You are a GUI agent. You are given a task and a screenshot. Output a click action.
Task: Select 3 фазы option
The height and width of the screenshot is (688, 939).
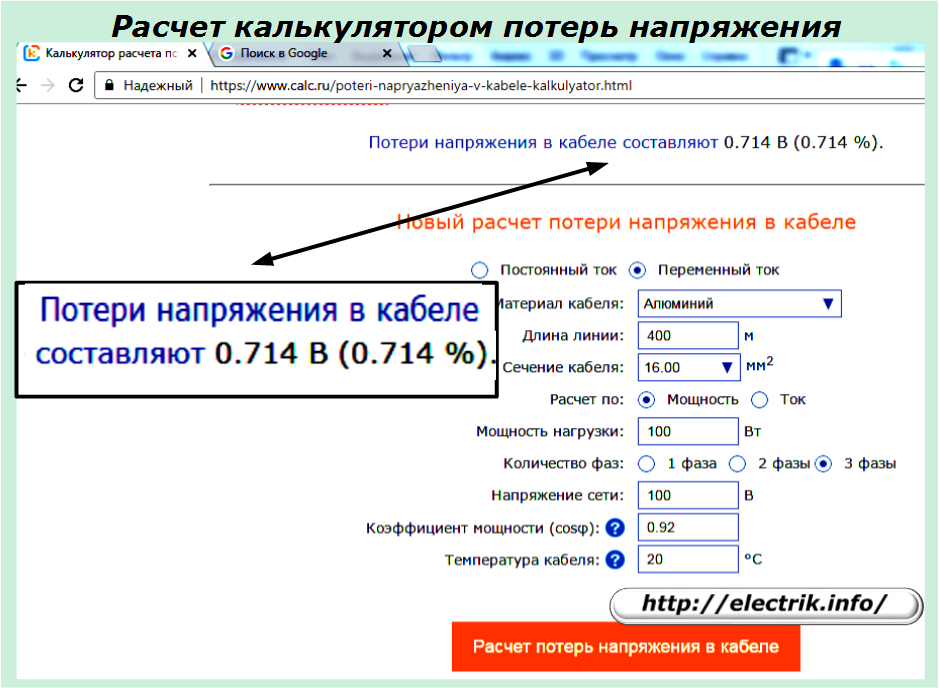point(823,463)
